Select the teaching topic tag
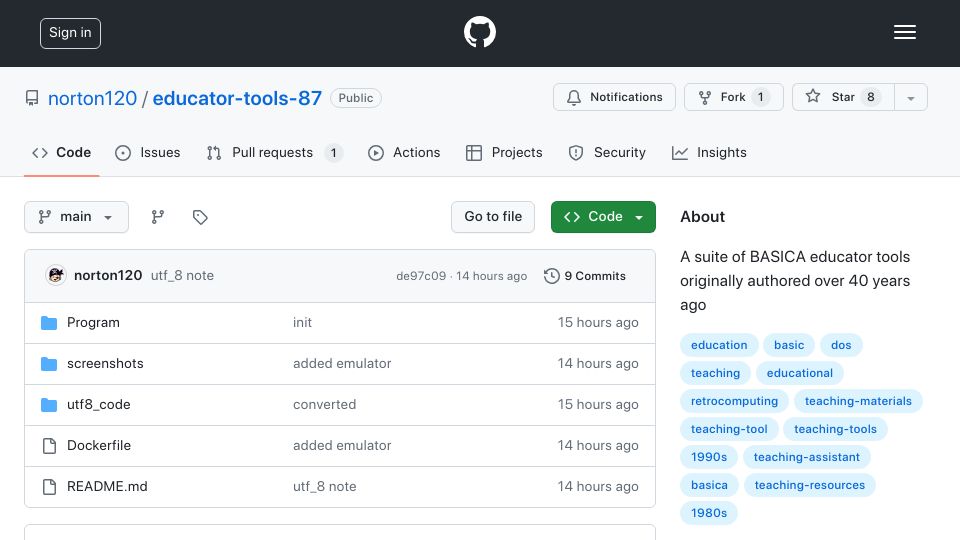This screenshot has width=960, height=540. coord(716,373)
